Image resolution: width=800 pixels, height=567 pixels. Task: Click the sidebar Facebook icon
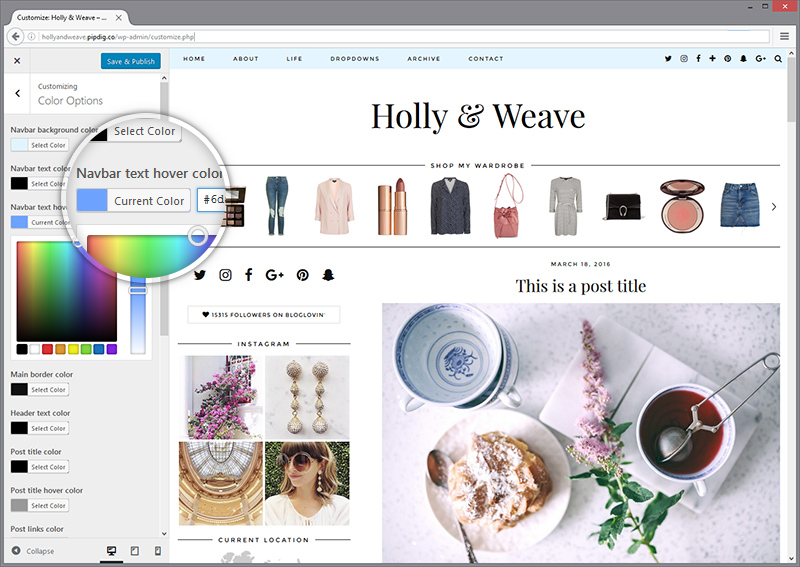(x=248, y=275)
